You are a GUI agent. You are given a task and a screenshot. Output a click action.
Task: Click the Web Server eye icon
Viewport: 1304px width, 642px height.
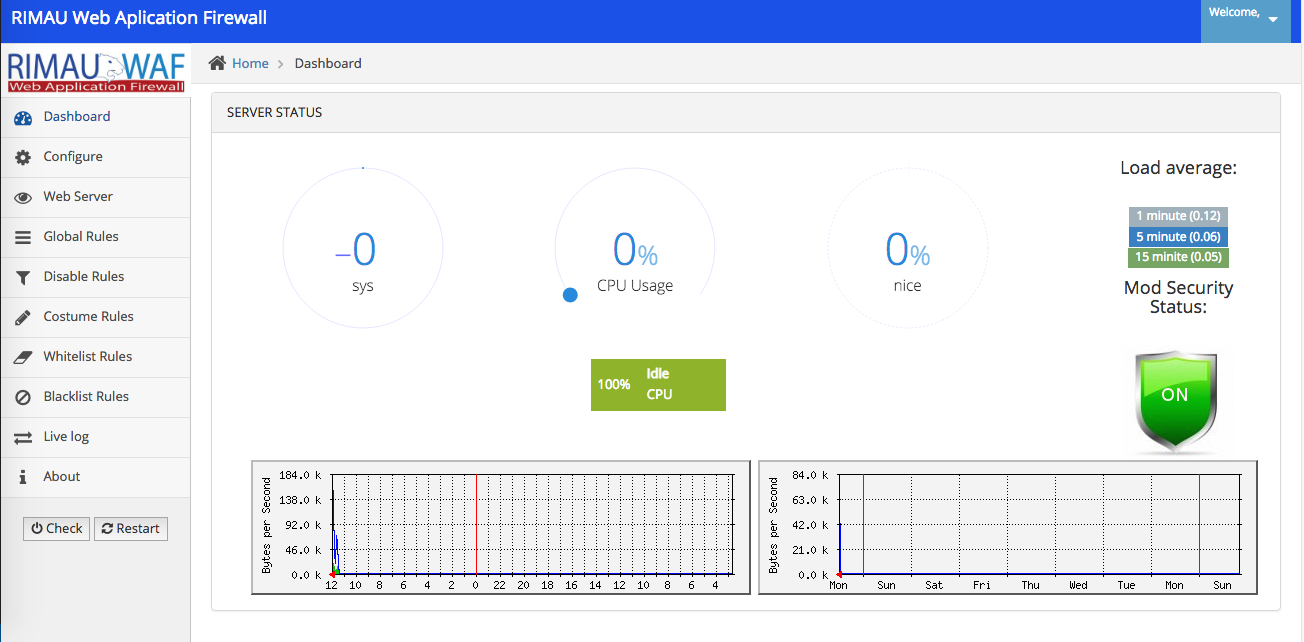[23, 198]
